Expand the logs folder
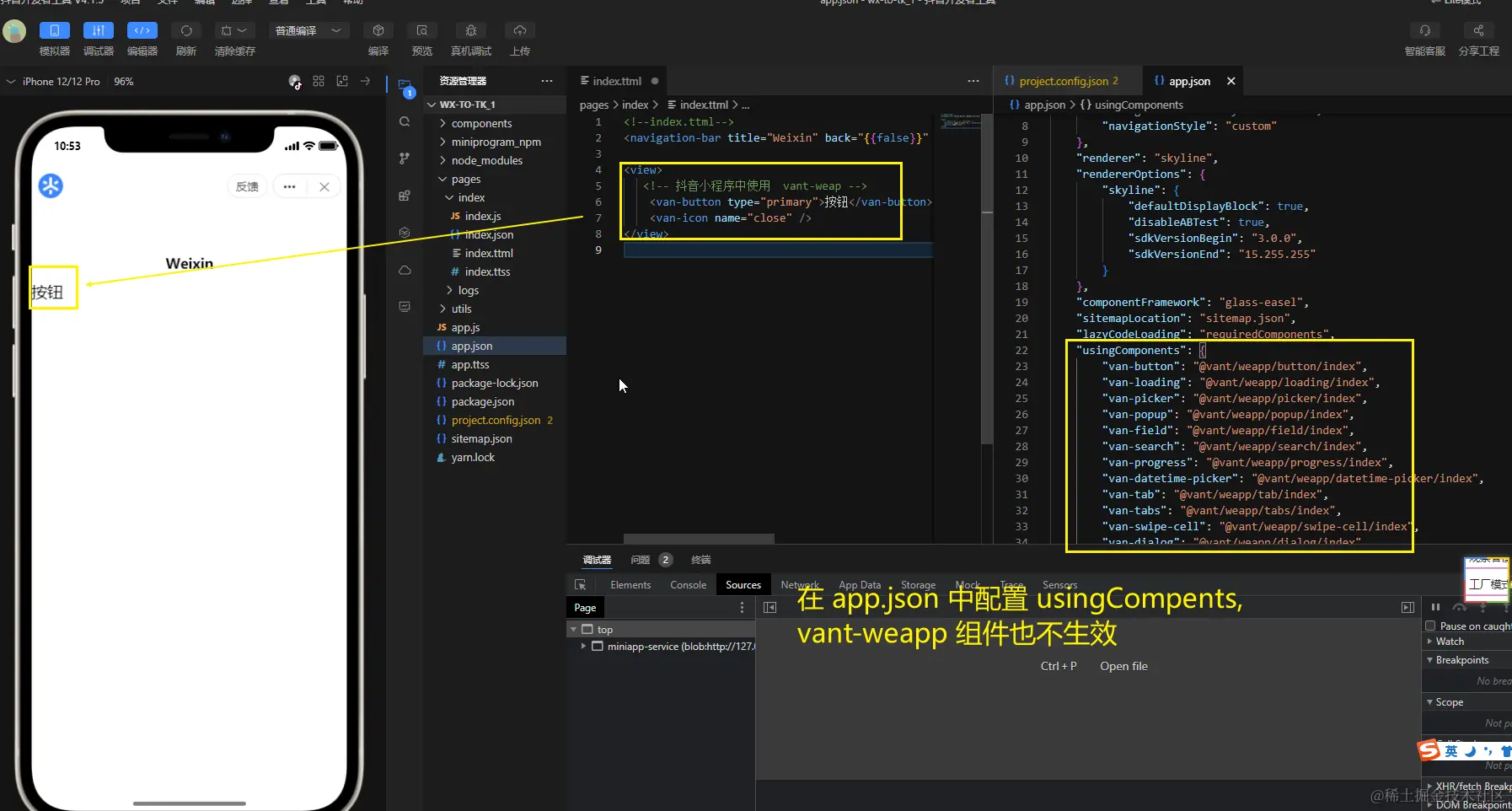 click(495, 290)
